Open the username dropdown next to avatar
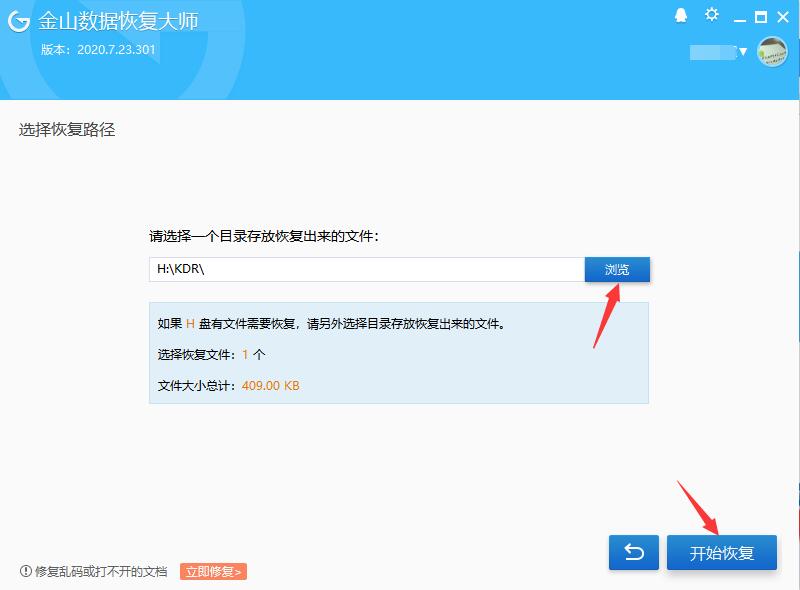Screen dimensions: 800x590 (x=743, y=51)
